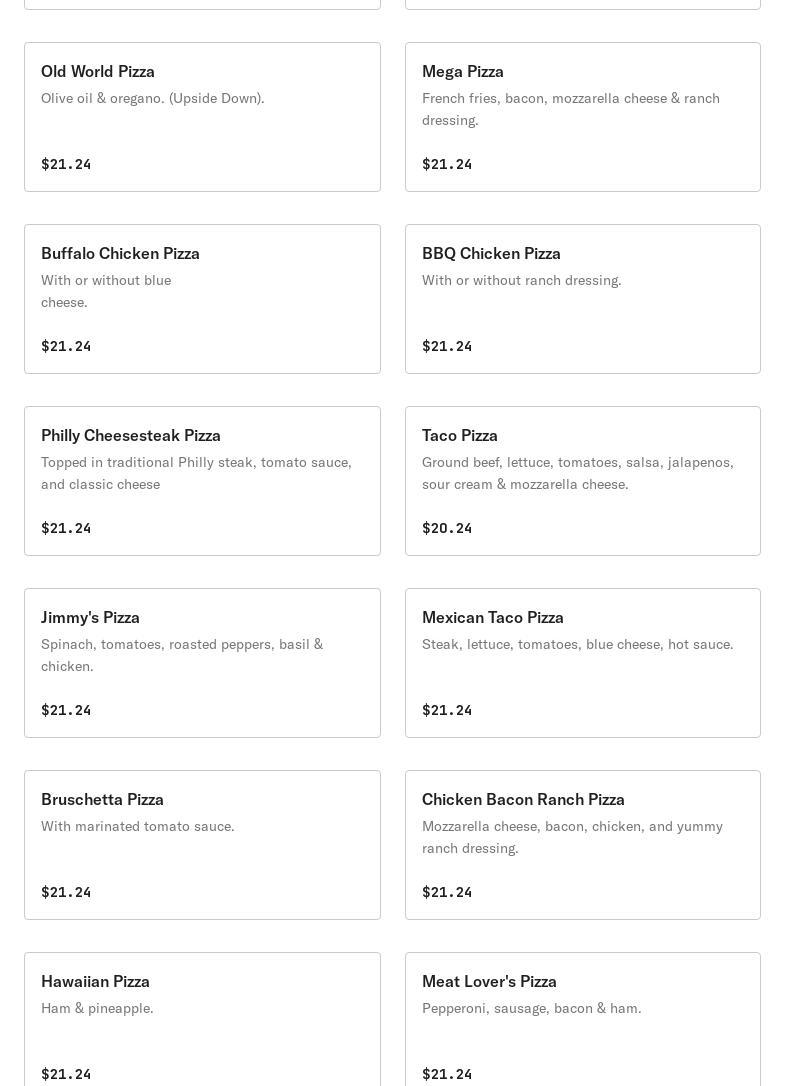This screenshot has width=785, height=1086.
Task: Click the Jimmy's Pizza ingredients description
Action: [x=182, y=655]
